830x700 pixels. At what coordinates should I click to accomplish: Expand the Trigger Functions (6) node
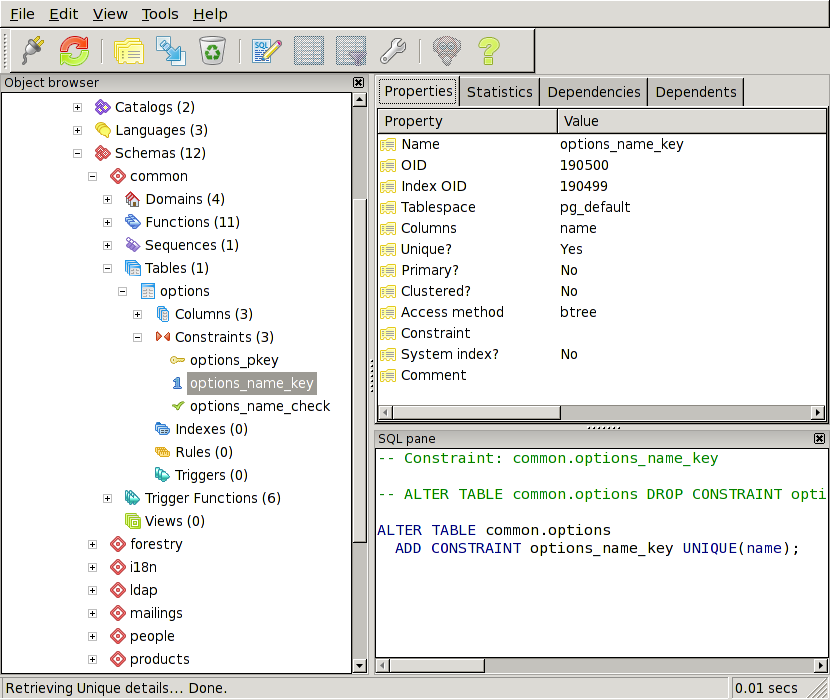click(x=108, y=498)
